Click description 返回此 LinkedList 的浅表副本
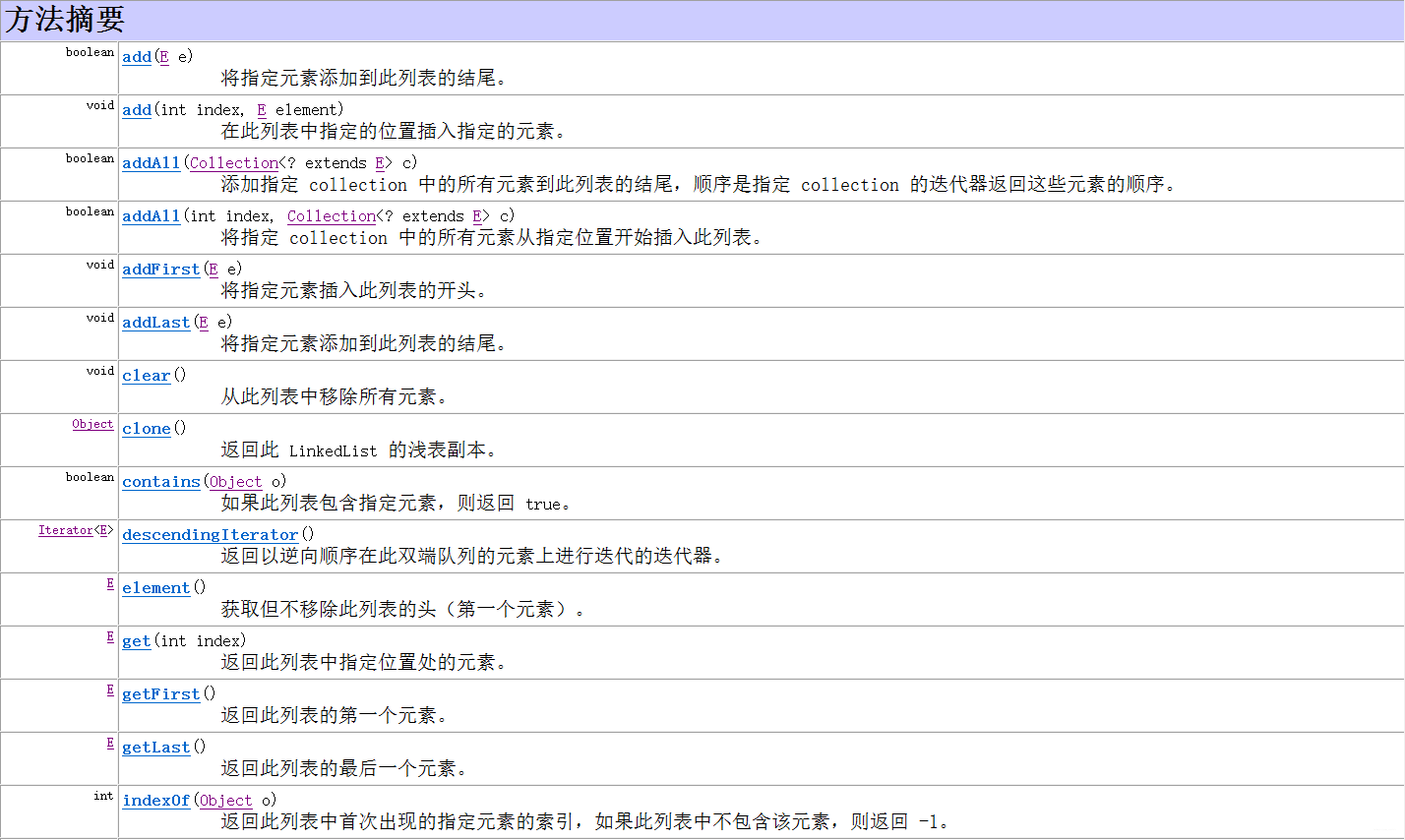This screenshot has width=1405, height=840. coord(358,450)
